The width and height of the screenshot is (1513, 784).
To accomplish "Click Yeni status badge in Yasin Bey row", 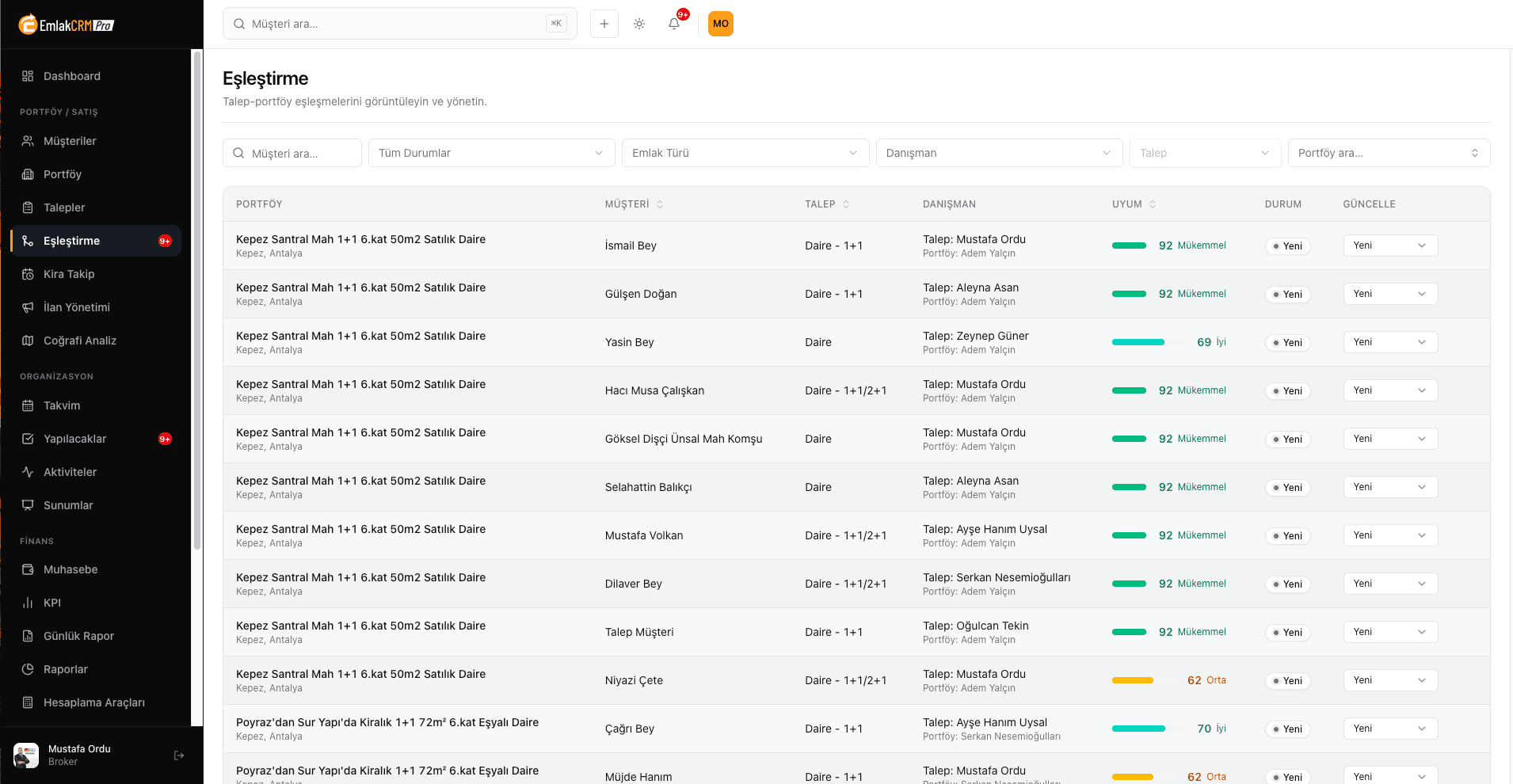I will pyautogui.click(x=1287, y=343).
